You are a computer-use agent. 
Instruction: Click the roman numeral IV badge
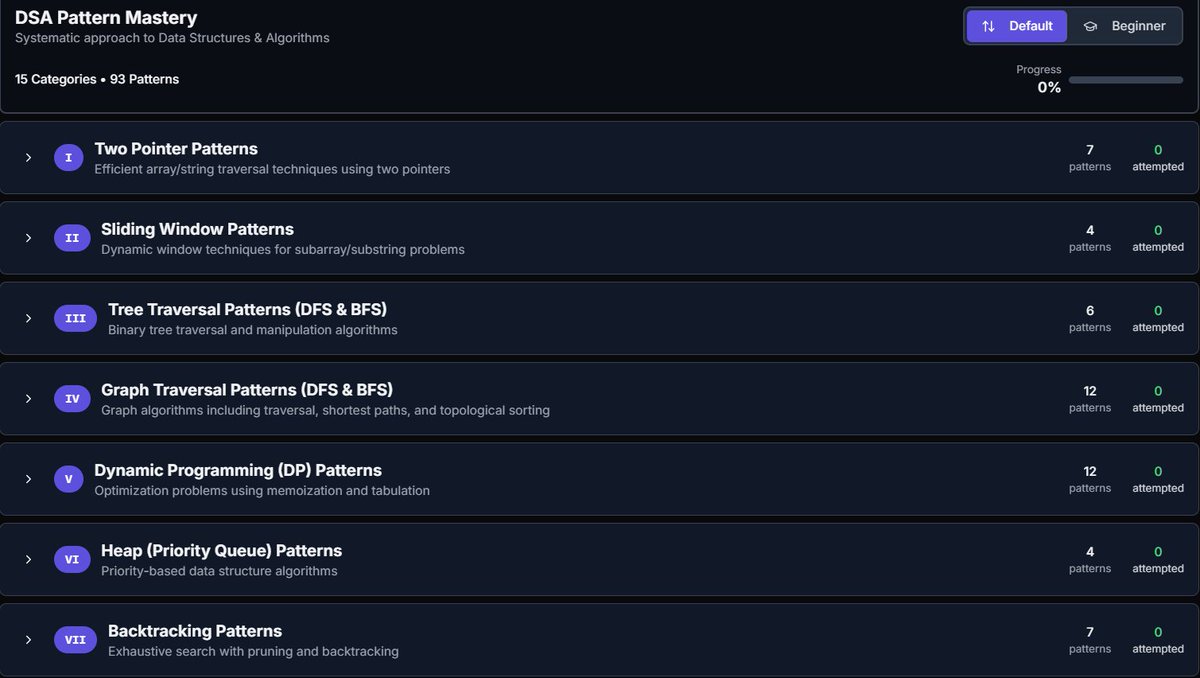72,399
